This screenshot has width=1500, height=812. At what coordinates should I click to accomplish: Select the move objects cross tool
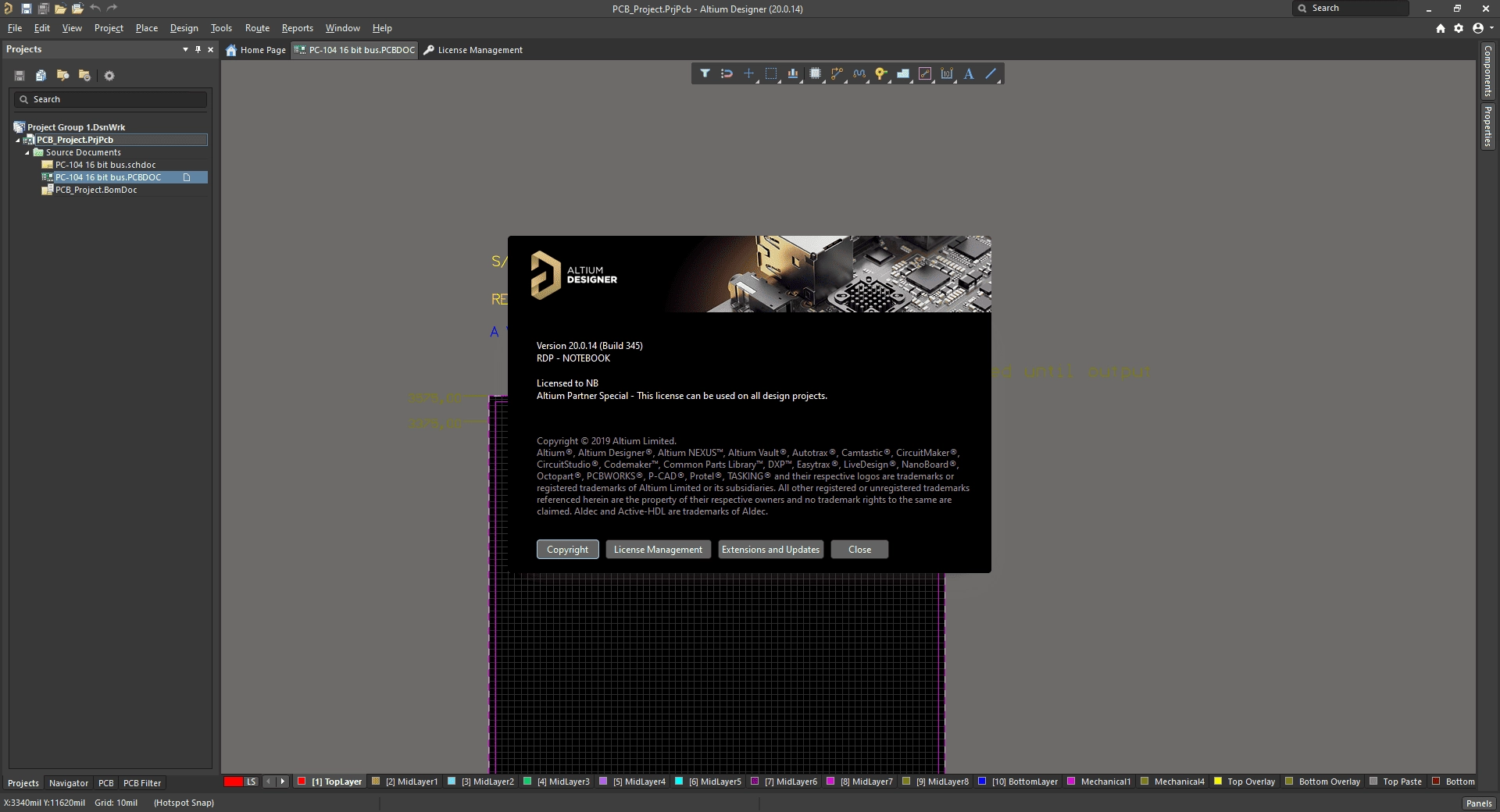coord(748,73)
